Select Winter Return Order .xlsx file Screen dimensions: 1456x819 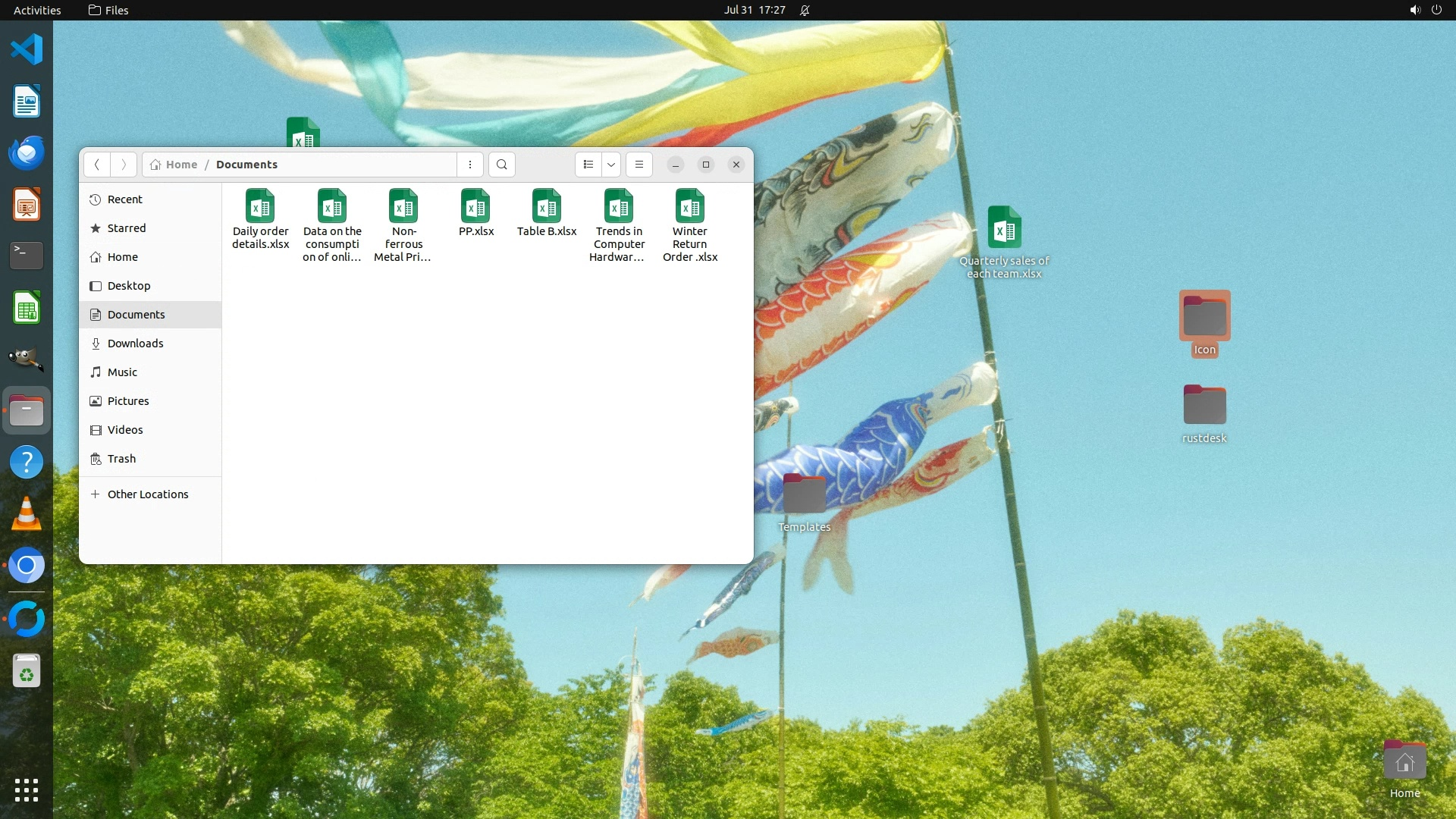coord(690,224)
